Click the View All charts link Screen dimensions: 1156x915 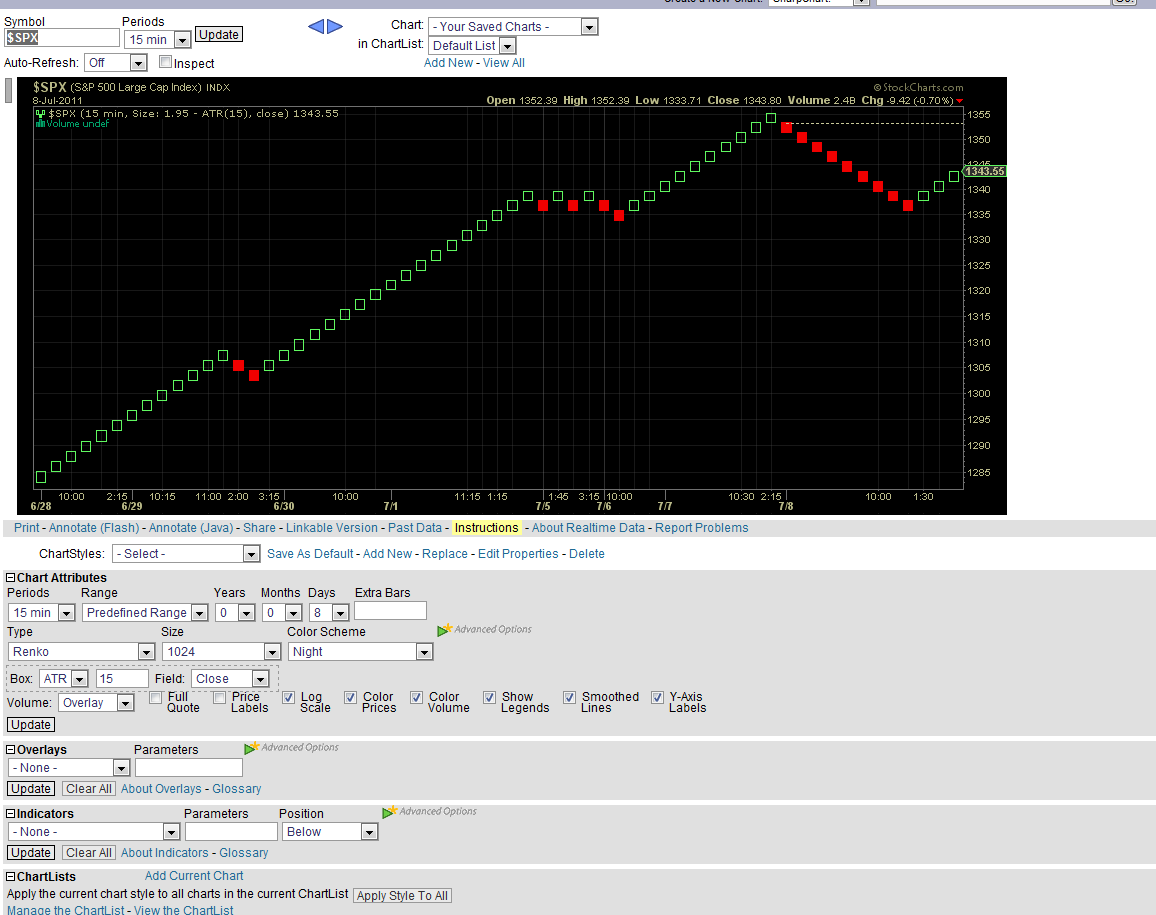(x=504, y=63)
